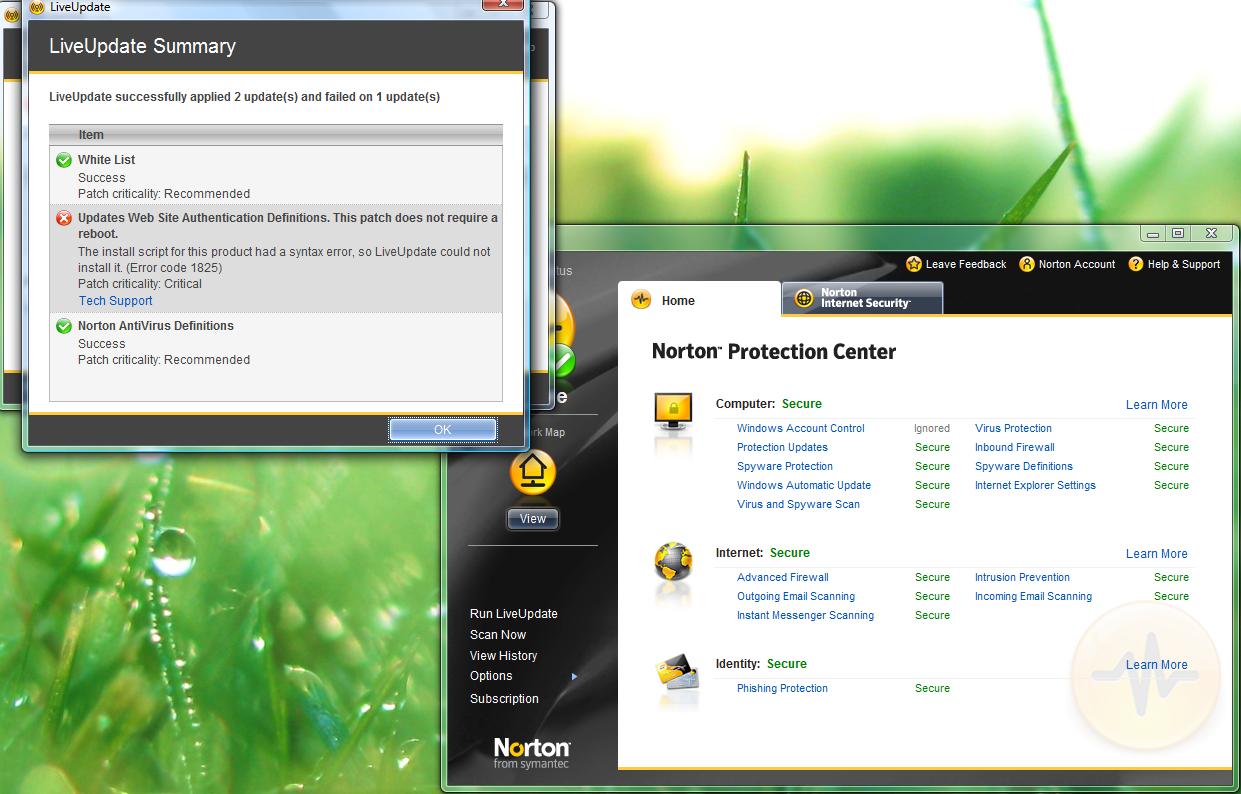This screenshot has height=794, width=1241.
Task: Click the Error code 1825 message text
Action: pyautogui.click(x=284, y=260)
